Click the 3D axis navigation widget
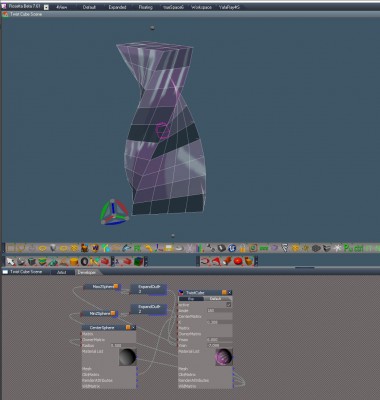380x400 pixels. point(114,212)
